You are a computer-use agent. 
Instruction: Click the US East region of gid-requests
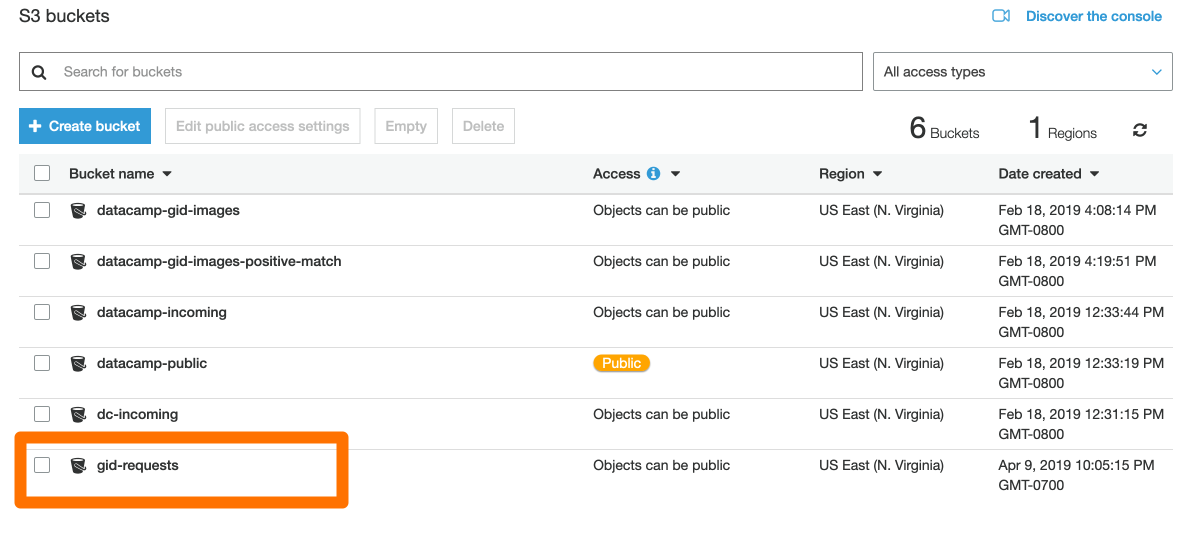882,465
